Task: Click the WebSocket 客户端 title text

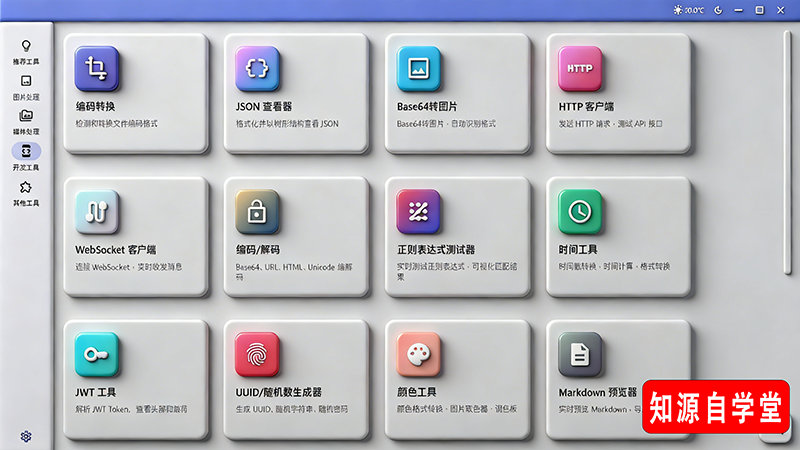Action: tap(116, 250)
